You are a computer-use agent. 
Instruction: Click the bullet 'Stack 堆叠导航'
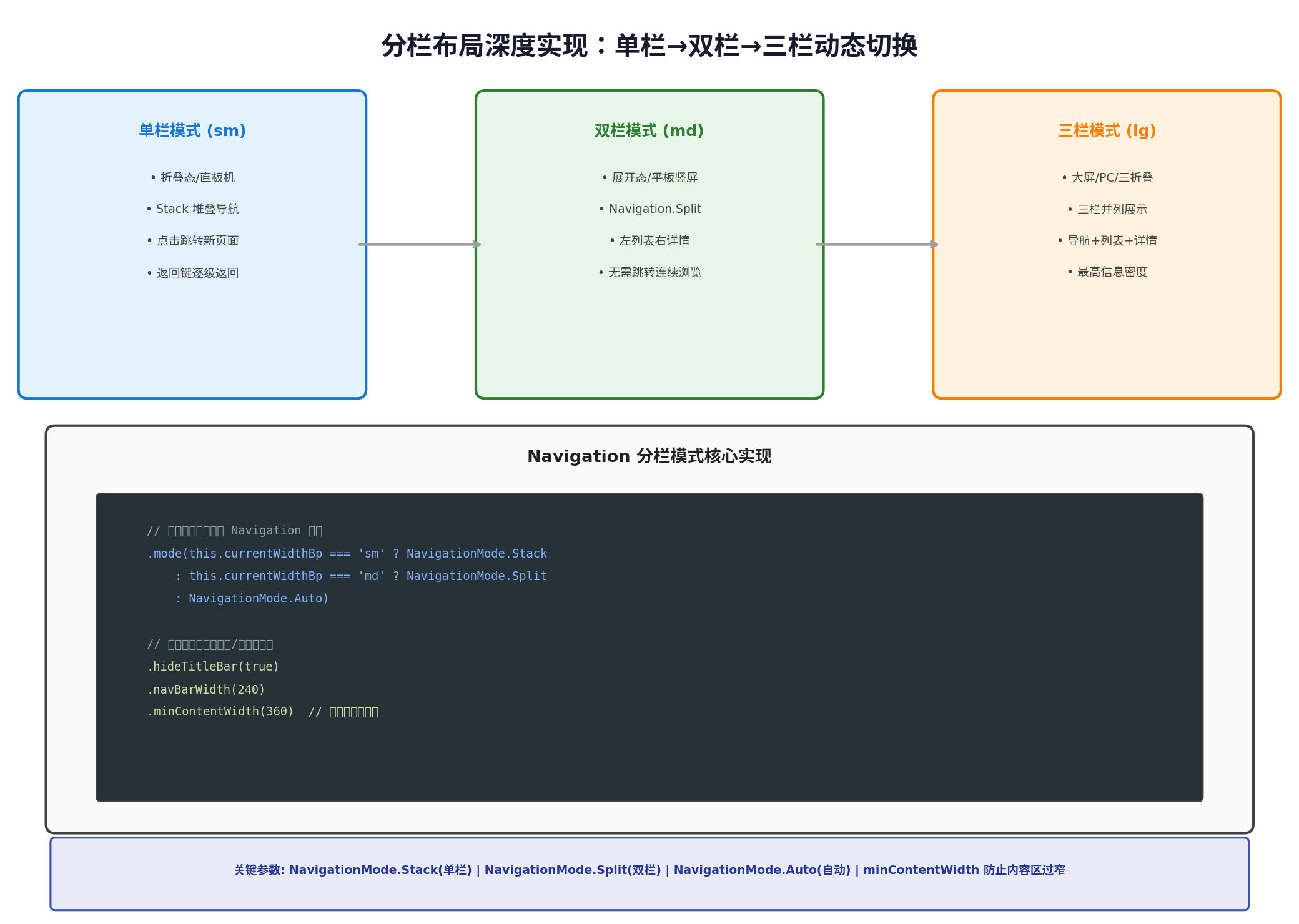click(192, 209)
